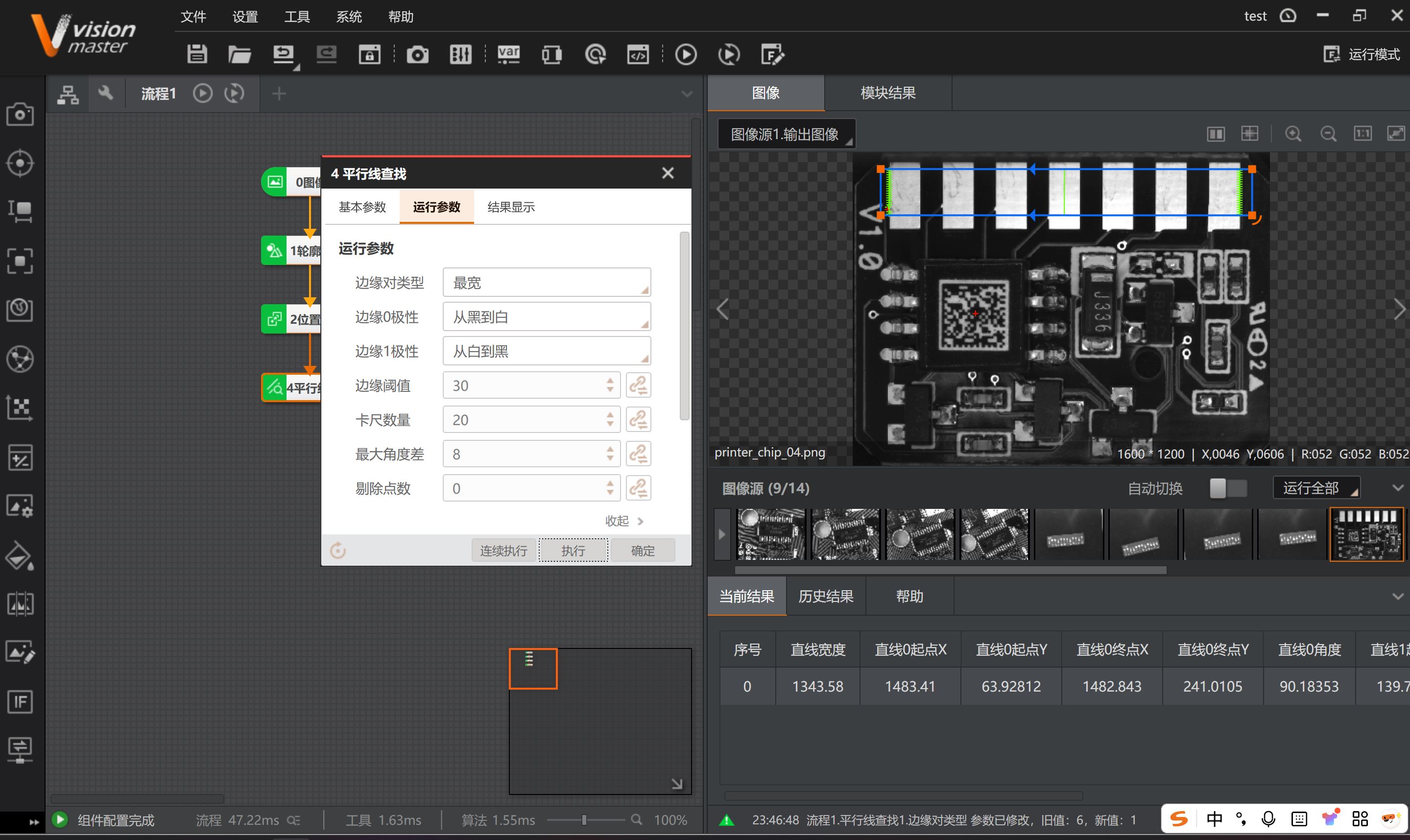1410x840 pixels.
Task: Click the global variable 'var' icon
Action: coord(508,54)
